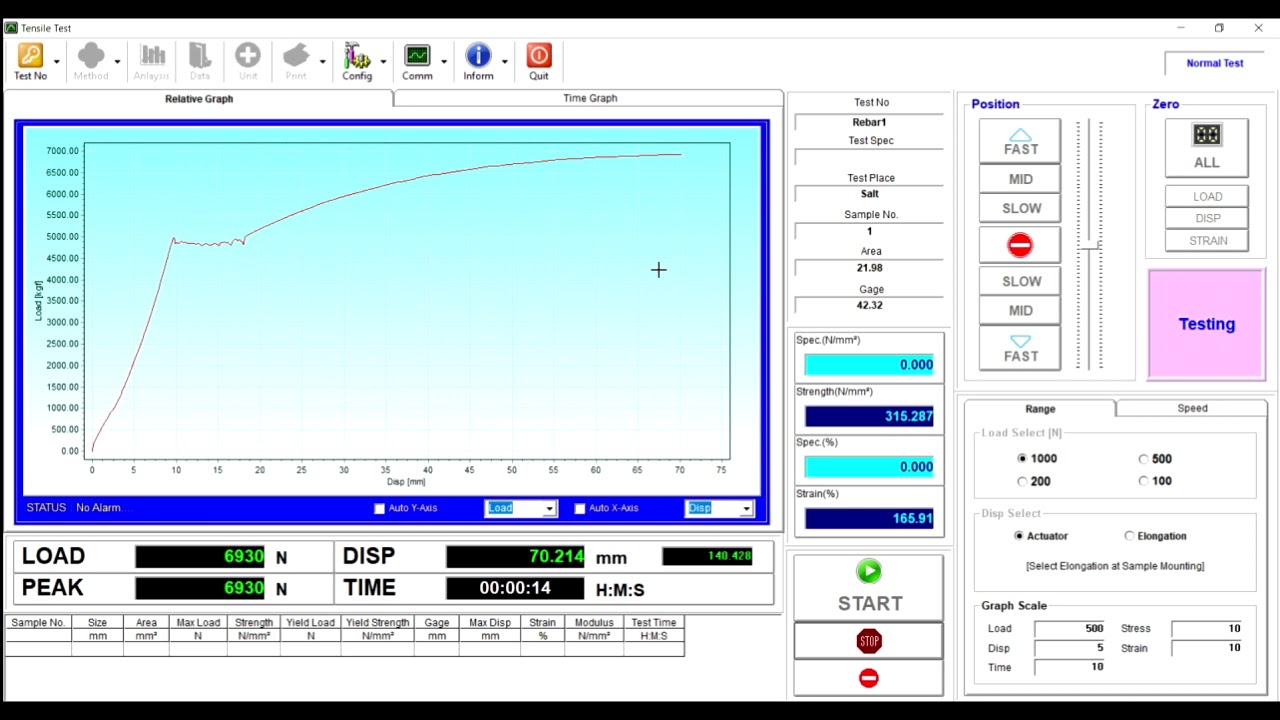Zero the STRAIN channel
The height and width of the screenshot is (720, 1280).
(1207, 240)
